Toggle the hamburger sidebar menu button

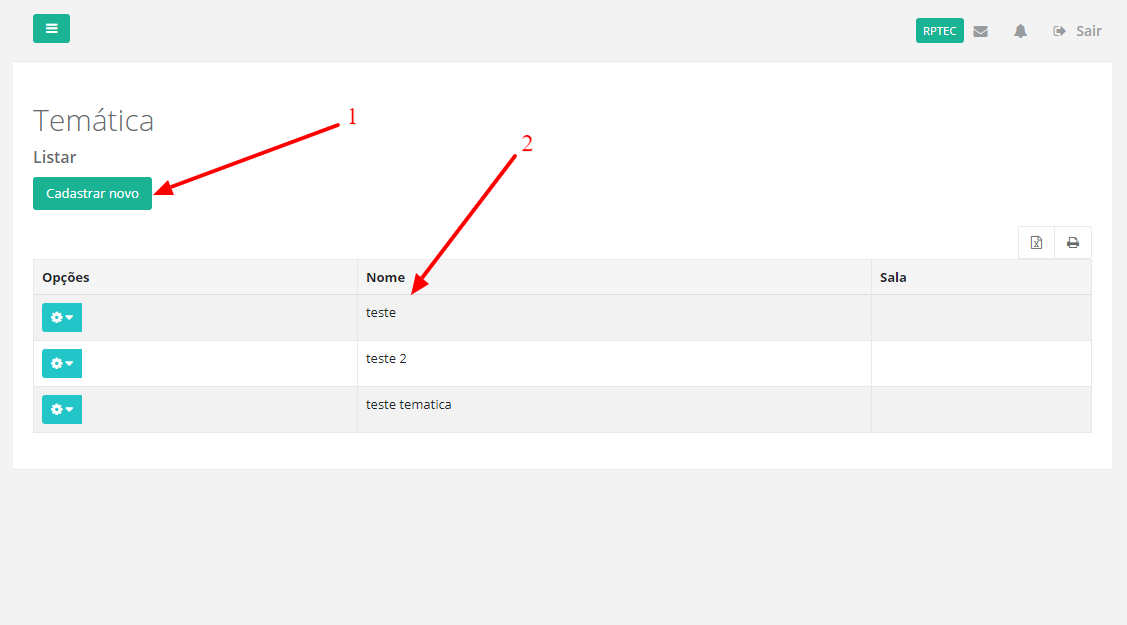(51, 29)
